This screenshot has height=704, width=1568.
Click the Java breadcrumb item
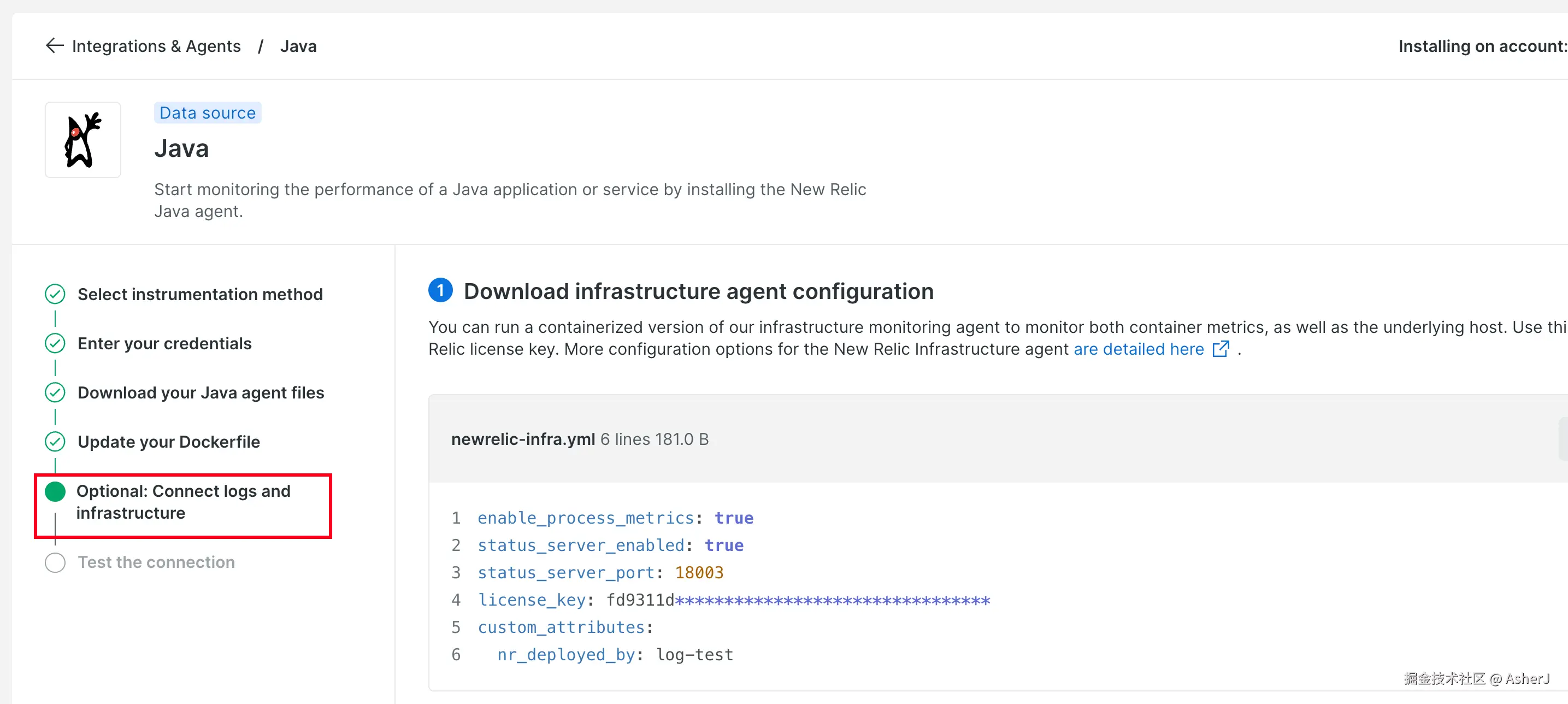pos(298,46)
